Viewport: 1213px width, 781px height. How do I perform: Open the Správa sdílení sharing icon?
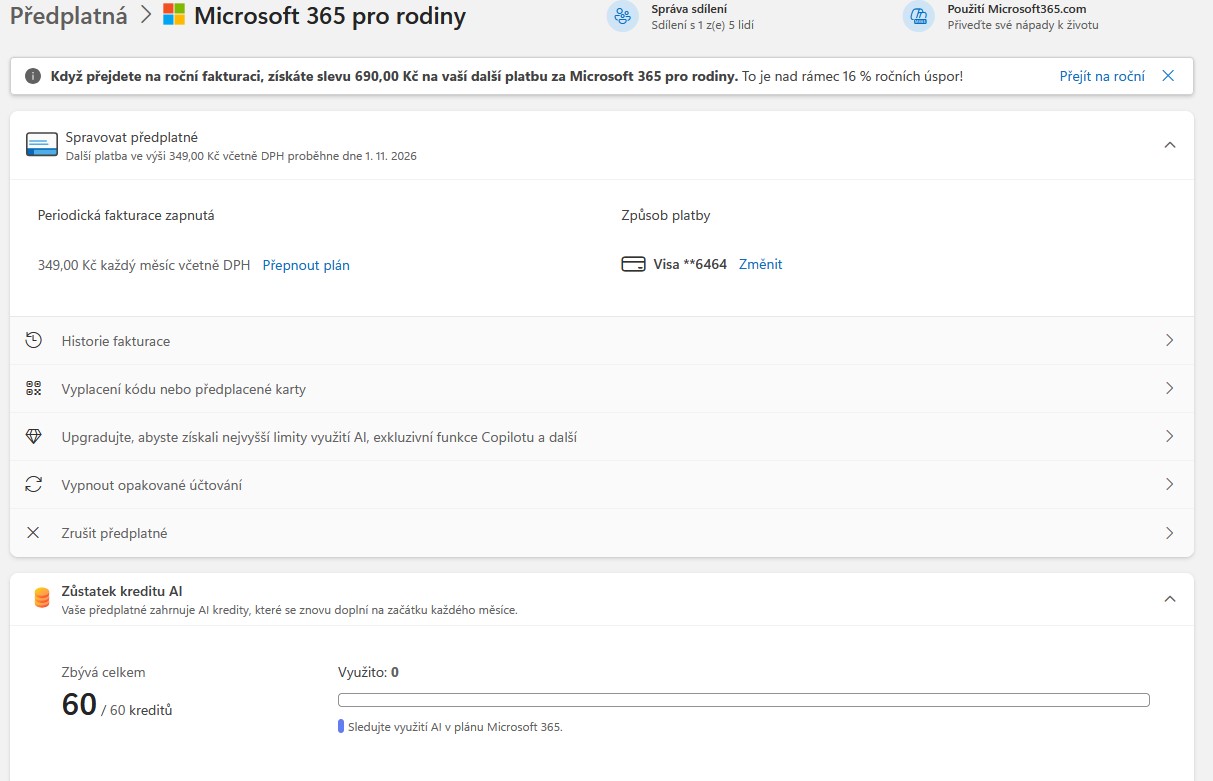tap(622, 16)
